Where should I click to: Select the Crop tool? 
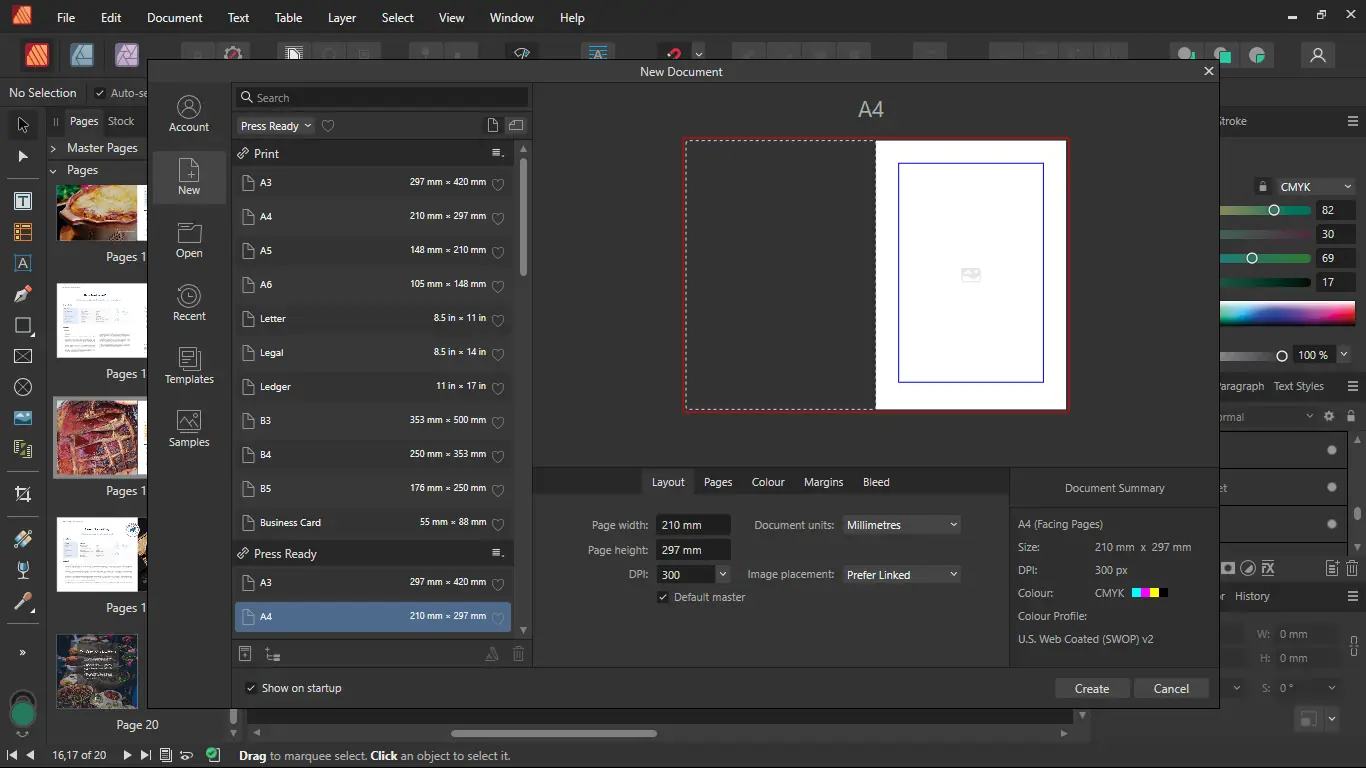[x=23, y=494]
